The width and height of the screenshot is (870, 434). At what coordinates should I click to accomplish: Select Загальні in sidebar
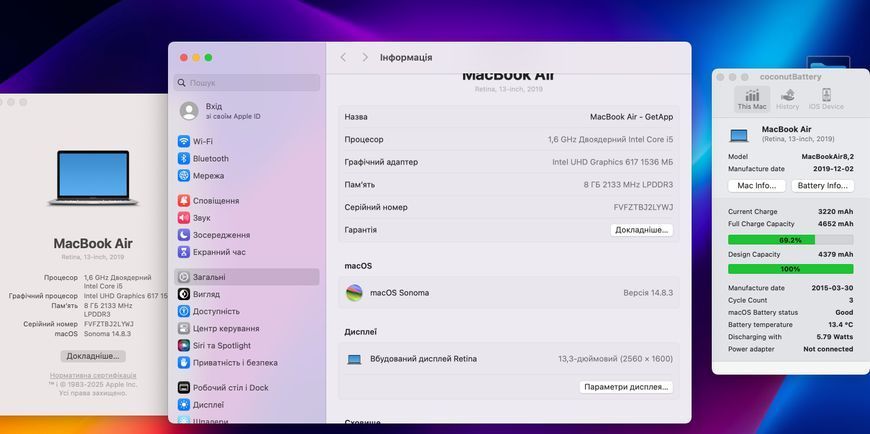click(247, 277)
